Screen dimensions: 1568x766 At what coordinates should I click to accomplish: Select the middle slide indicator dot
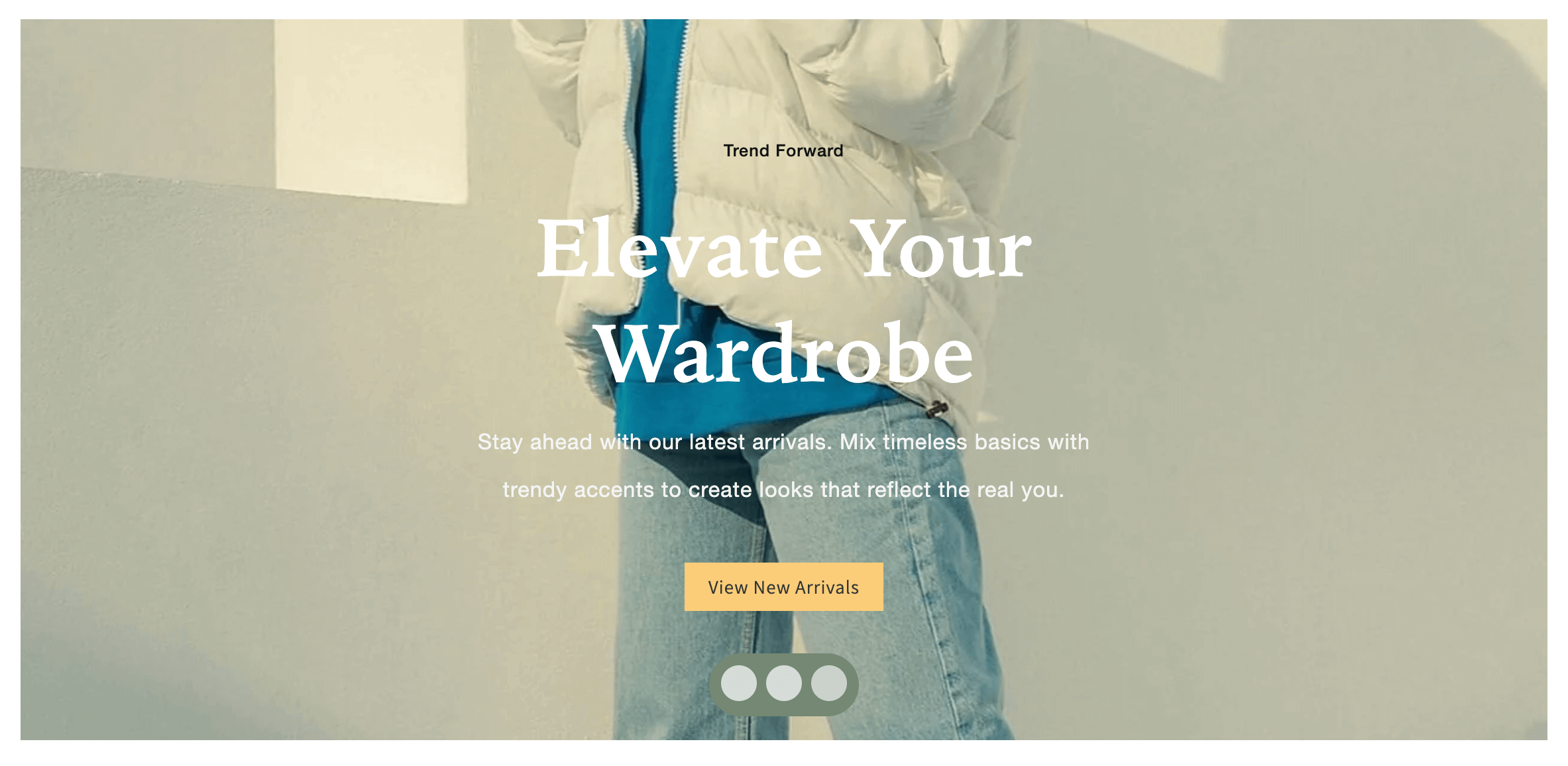click(x=784, y=683)
